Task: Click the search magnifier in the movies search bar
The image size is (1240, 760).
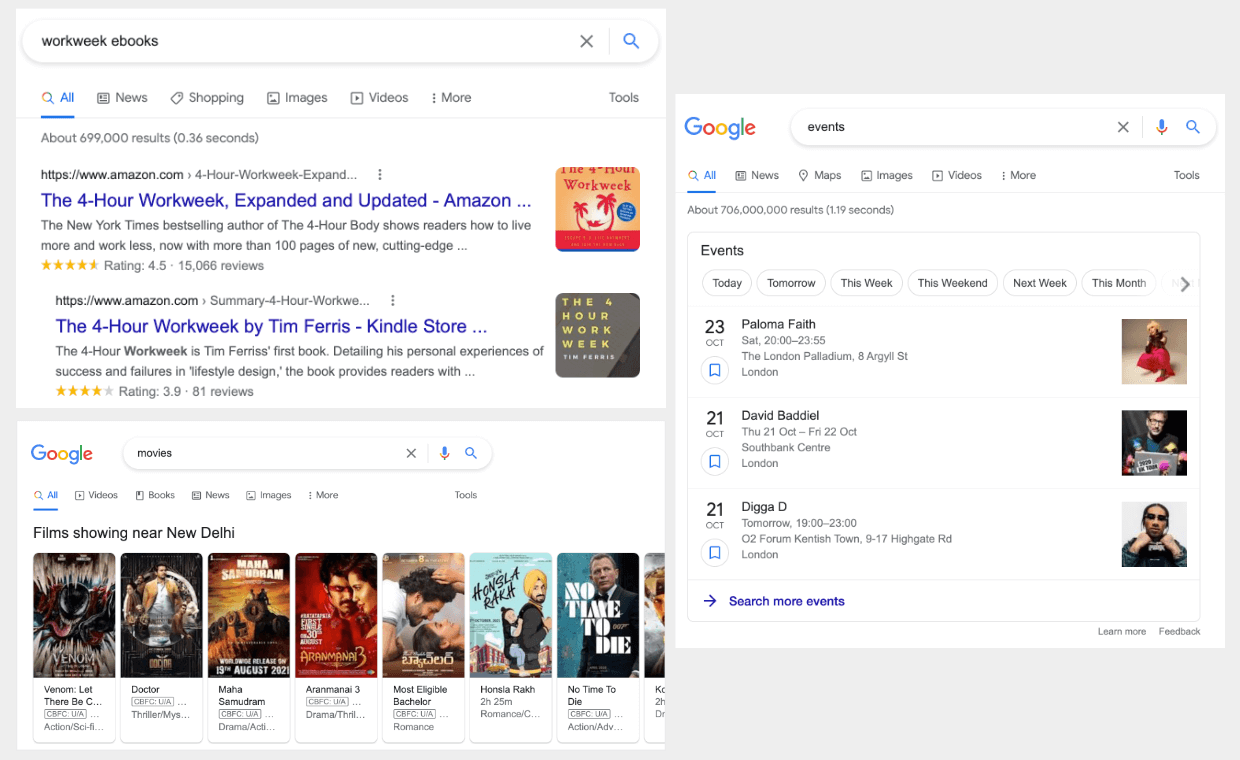Action: 471,453
